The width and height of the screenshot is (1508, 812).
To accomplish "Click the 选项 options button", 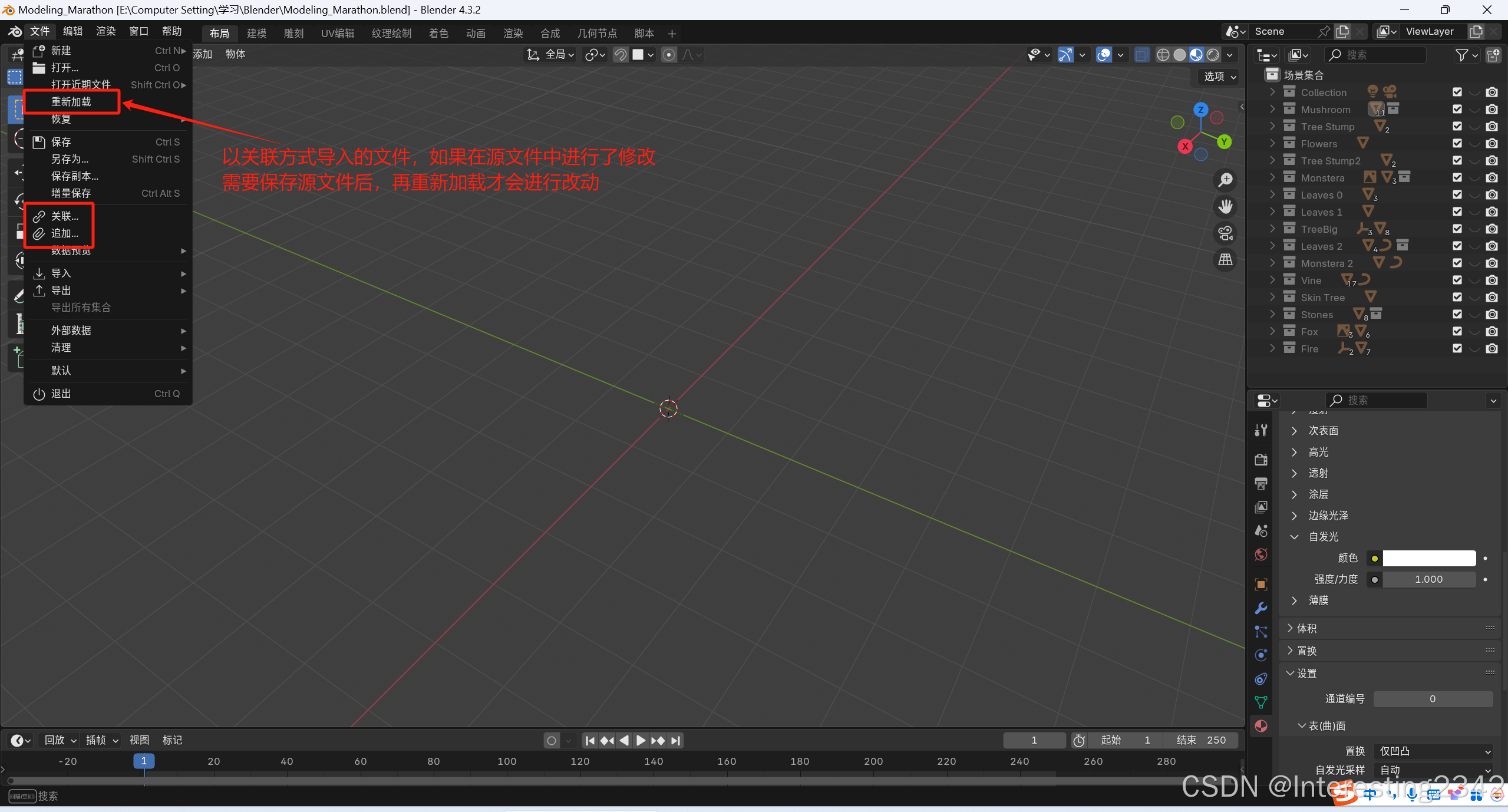I will 1219,77.
